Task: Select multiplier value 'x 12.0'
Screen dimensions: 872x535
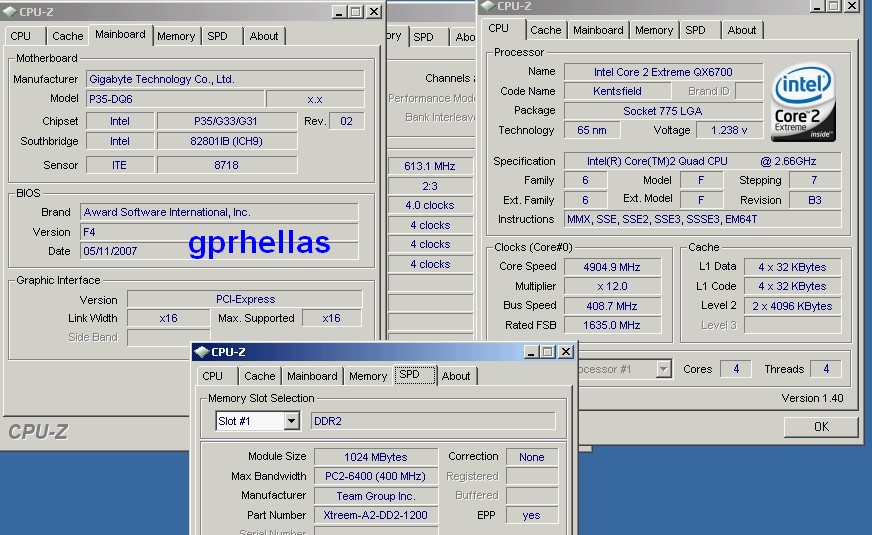Action: 612,286
